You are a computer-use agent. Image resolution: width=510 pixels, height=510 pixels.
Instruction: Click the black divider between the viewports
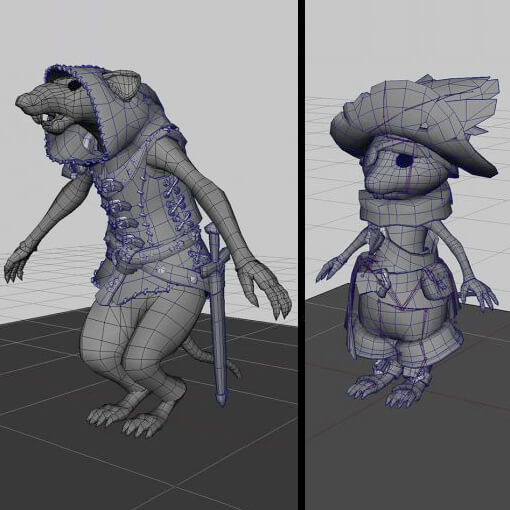(x=301, y=255)
